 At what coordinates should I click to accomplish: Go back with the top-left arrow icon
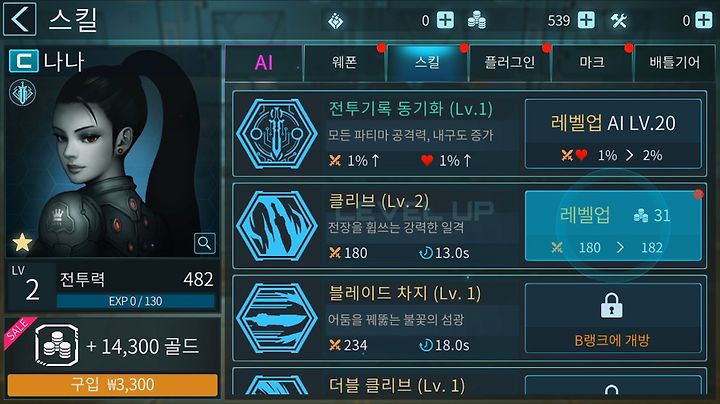pyautogui.click(x=19, y=19)
